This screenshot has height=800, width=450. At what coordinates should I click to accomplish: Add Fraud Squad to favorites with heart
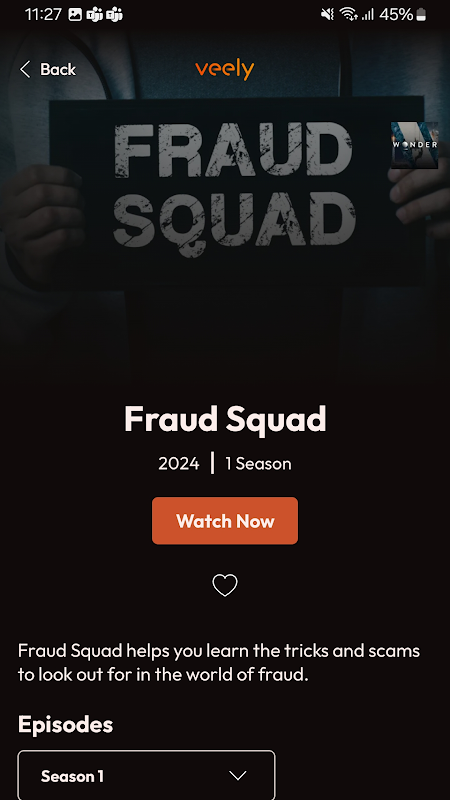point(225,585)
